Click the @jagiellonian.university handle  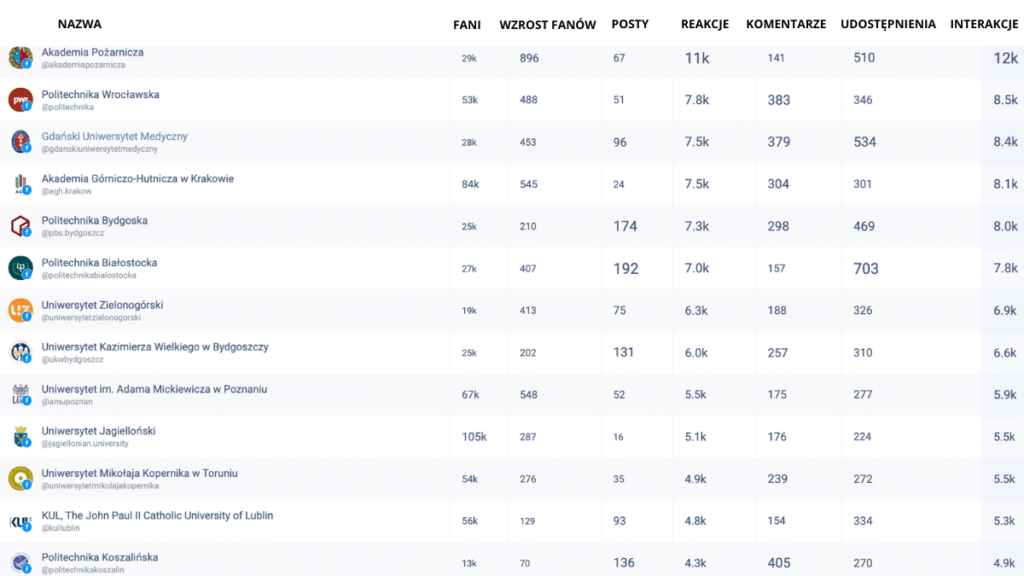click(x=85, y=443)
